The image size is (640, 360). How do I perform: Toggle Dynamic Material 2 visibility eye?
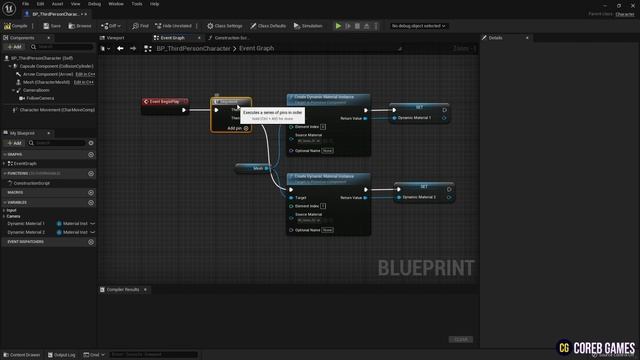[x=93, y=232]
